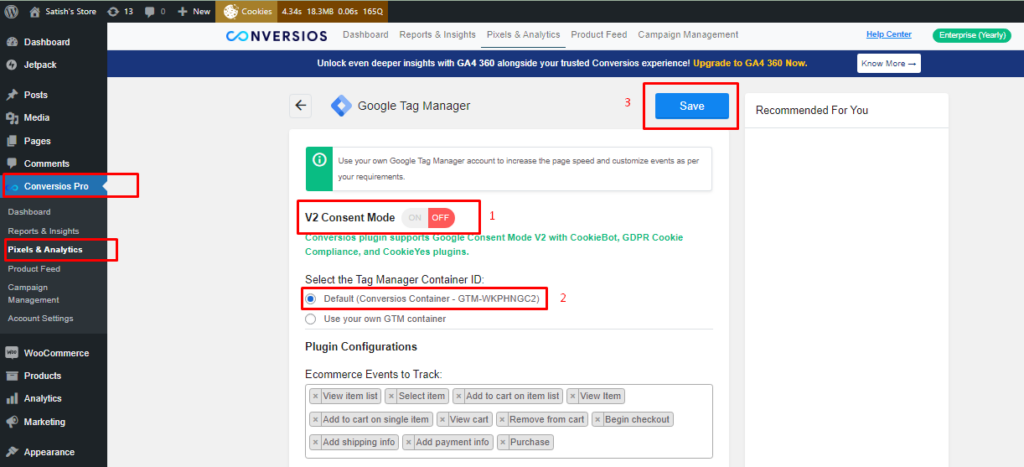Remove View cart event tag
The image size is (1024, 467).
pyautogui.click(x=443, y=419)
